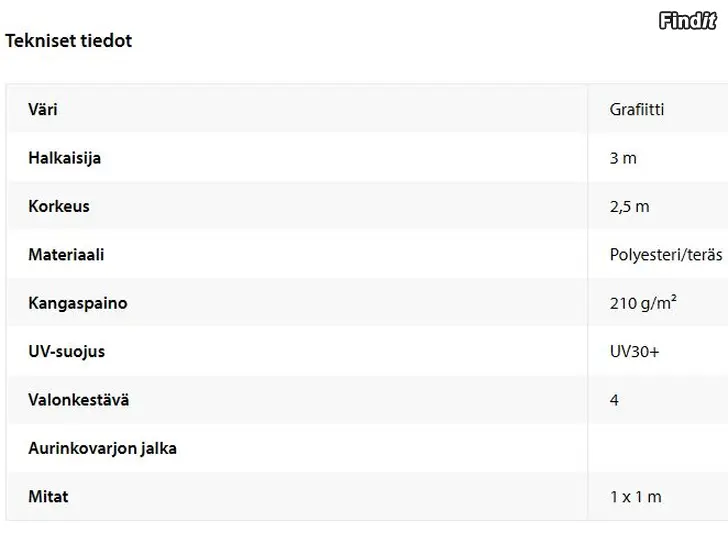
Task: Click the Korkeus row label
Action: pyautogui.click(x=59, y=206)
